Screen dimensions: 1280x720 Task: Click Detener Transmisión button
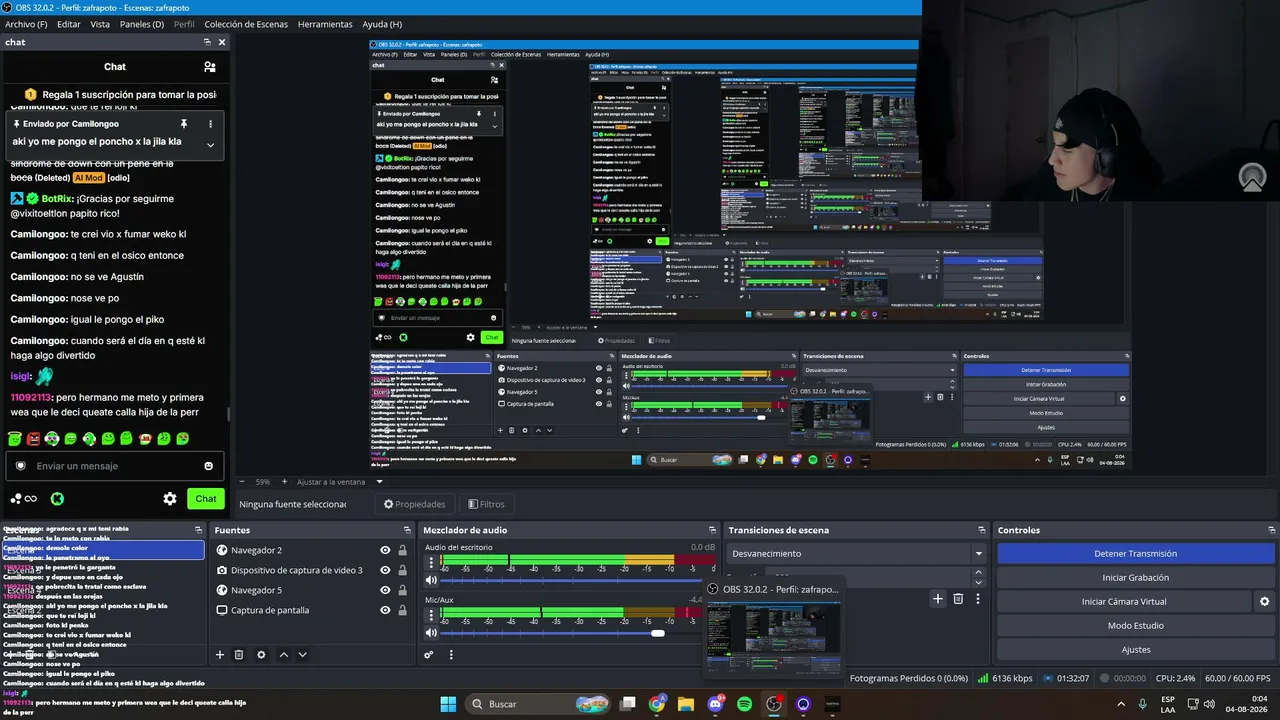tap(1136, 553)
